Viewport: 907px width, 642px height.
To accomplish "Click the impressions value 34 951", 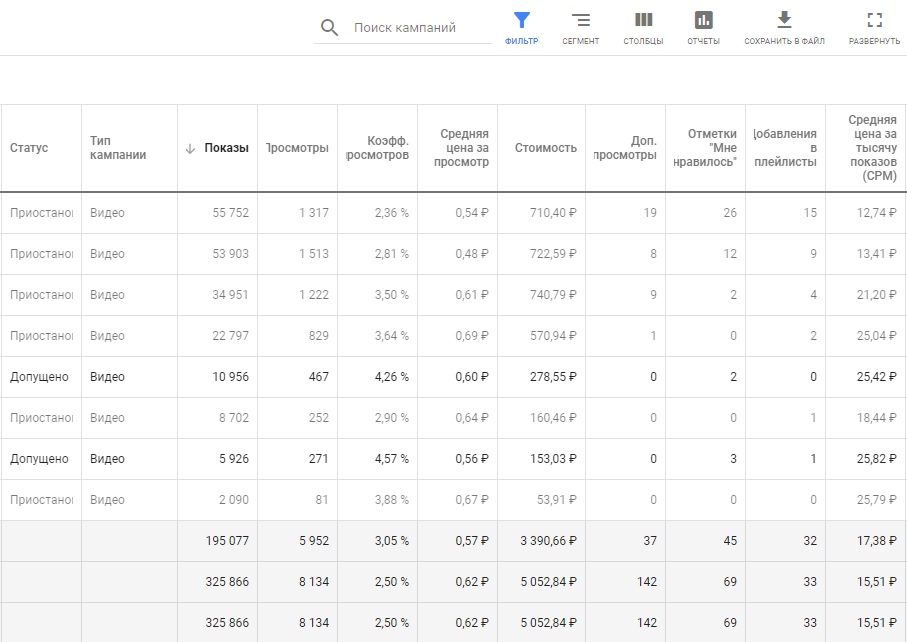I will point(230,295).
